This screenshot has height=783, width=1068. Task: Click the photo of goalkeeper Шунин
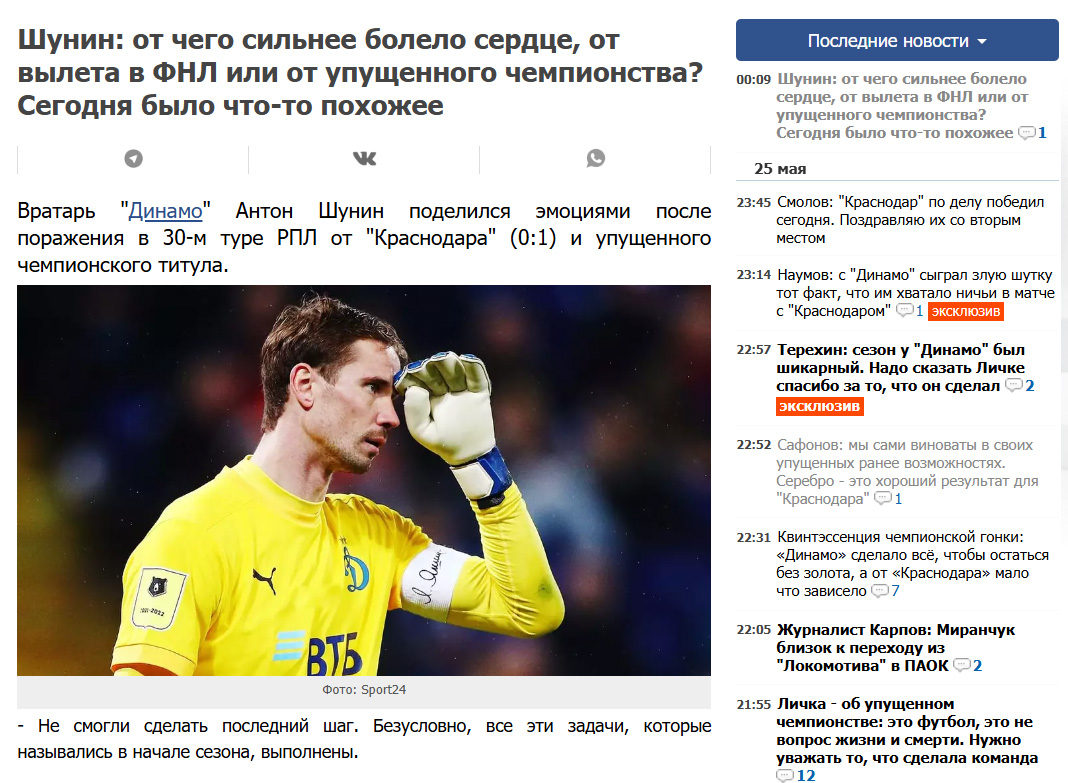click(364, 480)
